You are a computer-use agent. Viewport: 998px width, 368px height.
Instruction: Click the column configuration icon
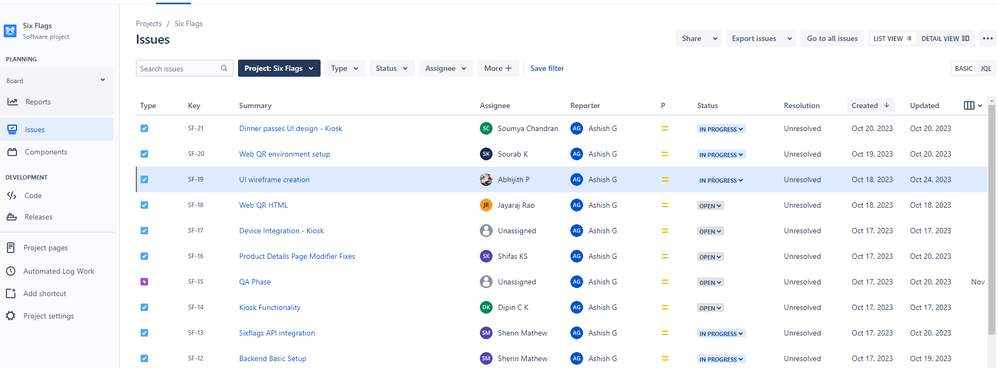click(973, 106)
